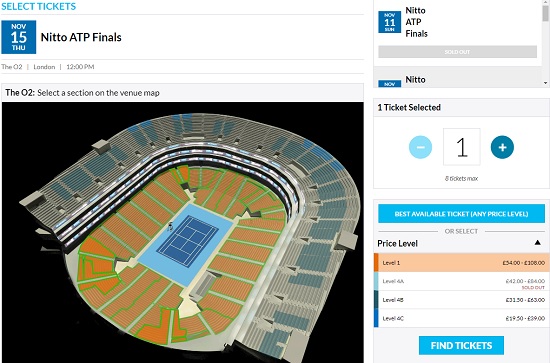Select the blue tennis court on map

(x=187, y=241)
